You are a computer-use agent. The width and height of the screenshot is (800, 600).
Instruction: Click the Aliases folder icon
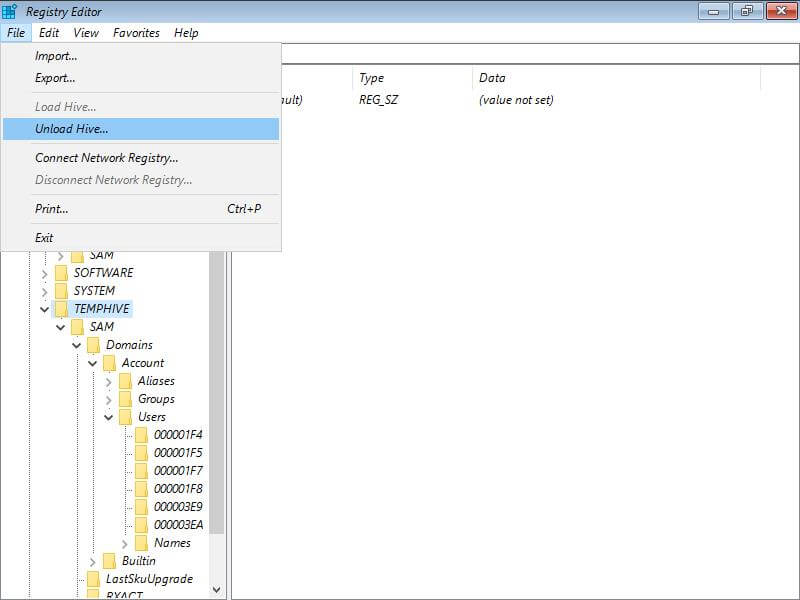(x=126, y=381)
